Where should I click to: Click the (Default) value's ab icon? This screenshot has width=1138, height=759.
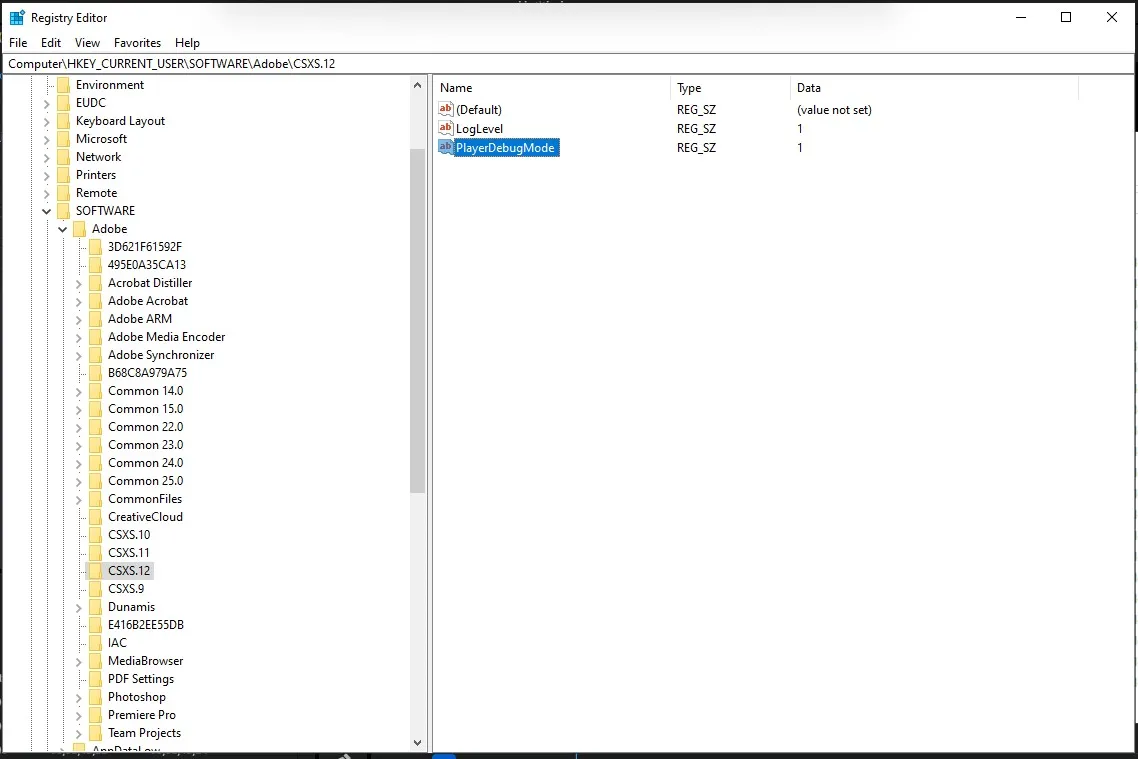446,110
